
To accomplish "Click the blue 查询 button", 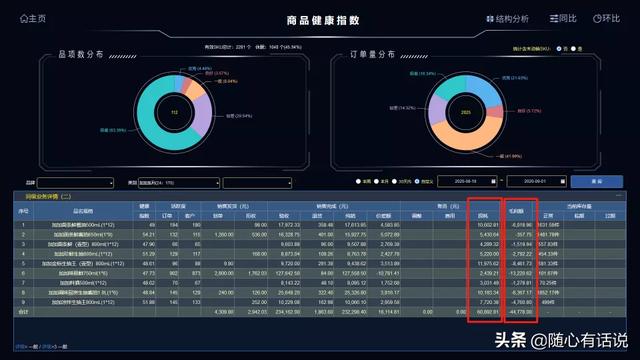I will click(x=597, y=181).
